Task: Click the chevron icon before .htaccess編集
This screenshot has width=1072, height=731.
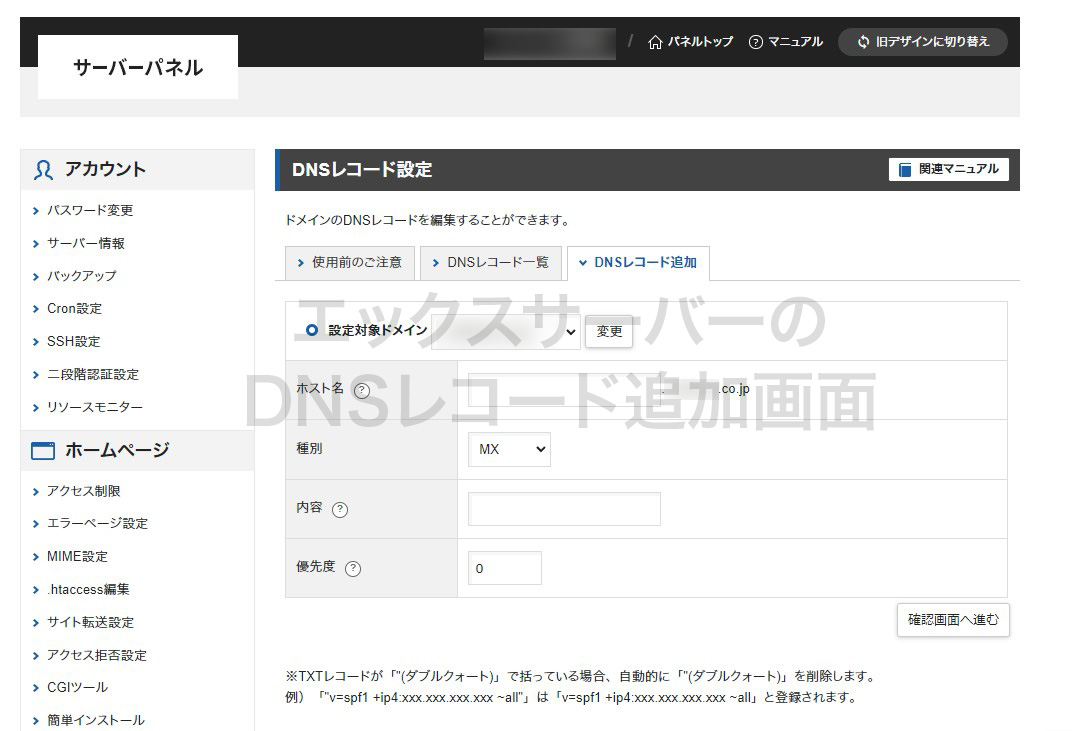Action: point(36,590)
